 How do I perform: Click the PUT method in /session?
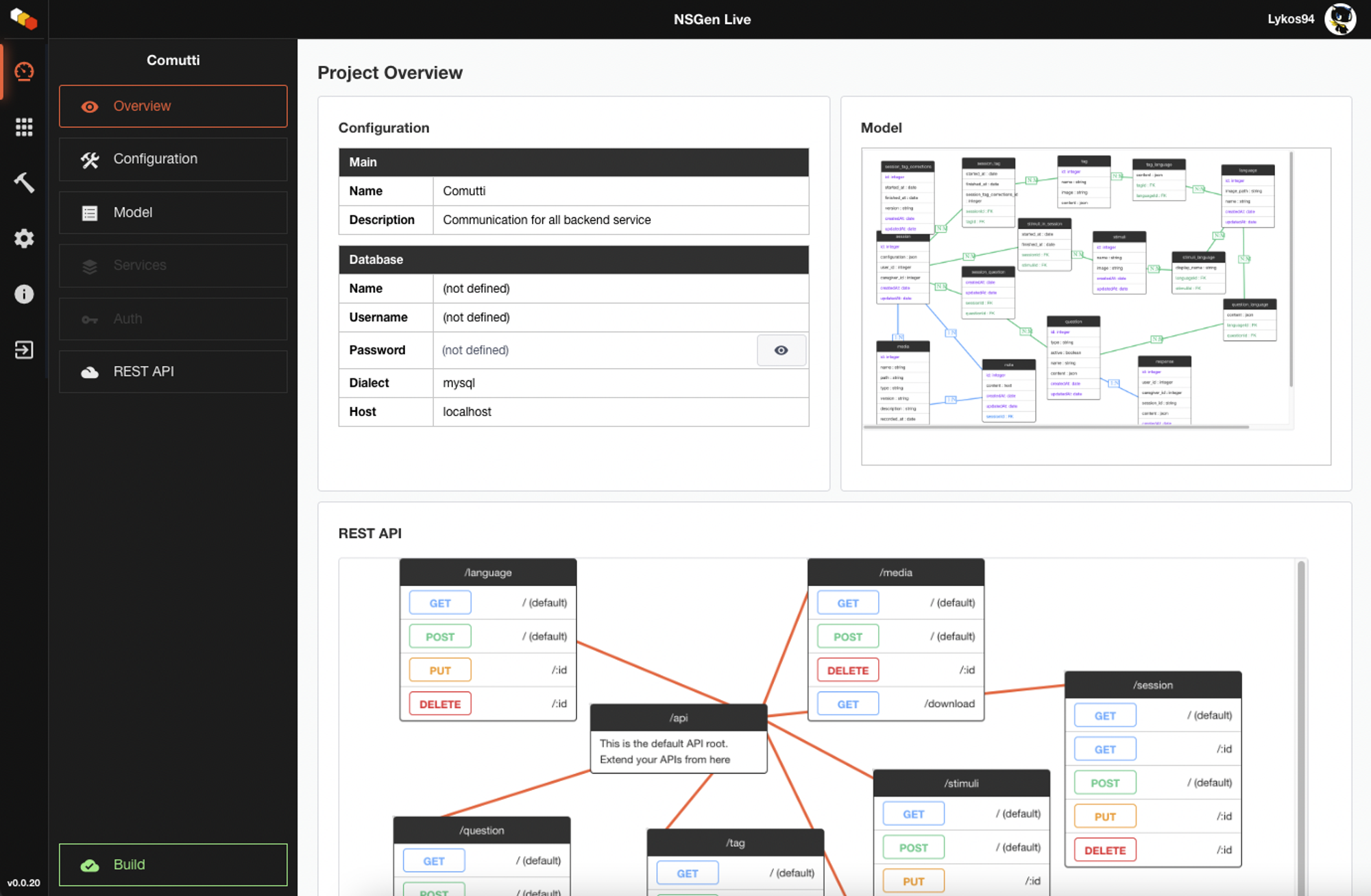pyautogui.click(x=1105, y=816)
